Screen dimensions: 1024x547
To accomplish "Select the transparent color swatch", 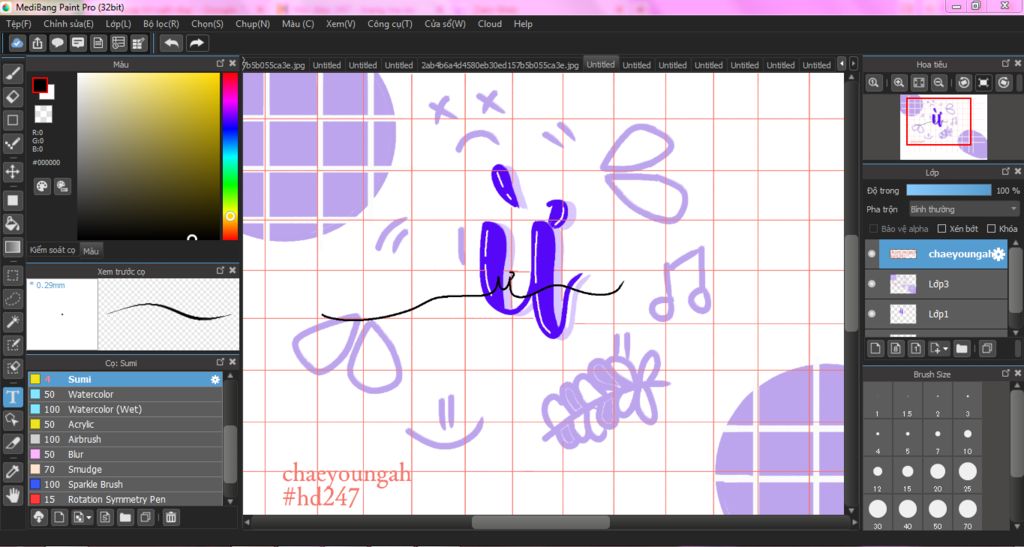I will 43,114.
